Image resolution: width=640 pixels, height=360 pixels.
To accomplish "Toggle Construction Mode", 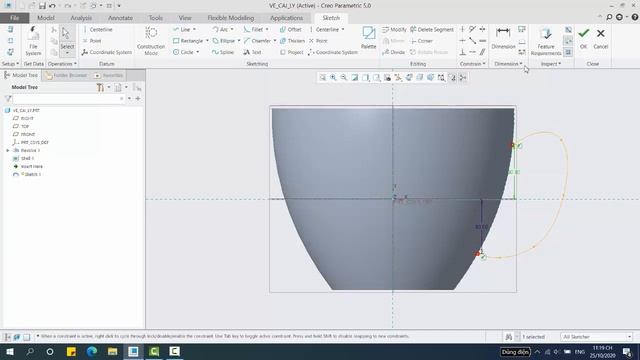I will (151, 40).
